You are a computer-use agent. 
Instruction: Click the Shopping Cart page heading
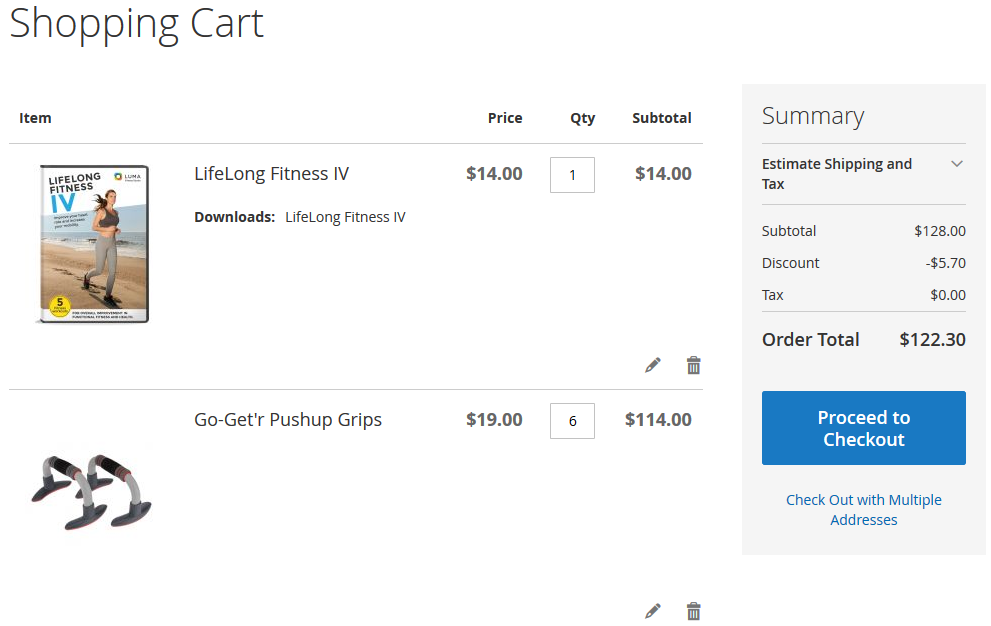pos(137,23)
